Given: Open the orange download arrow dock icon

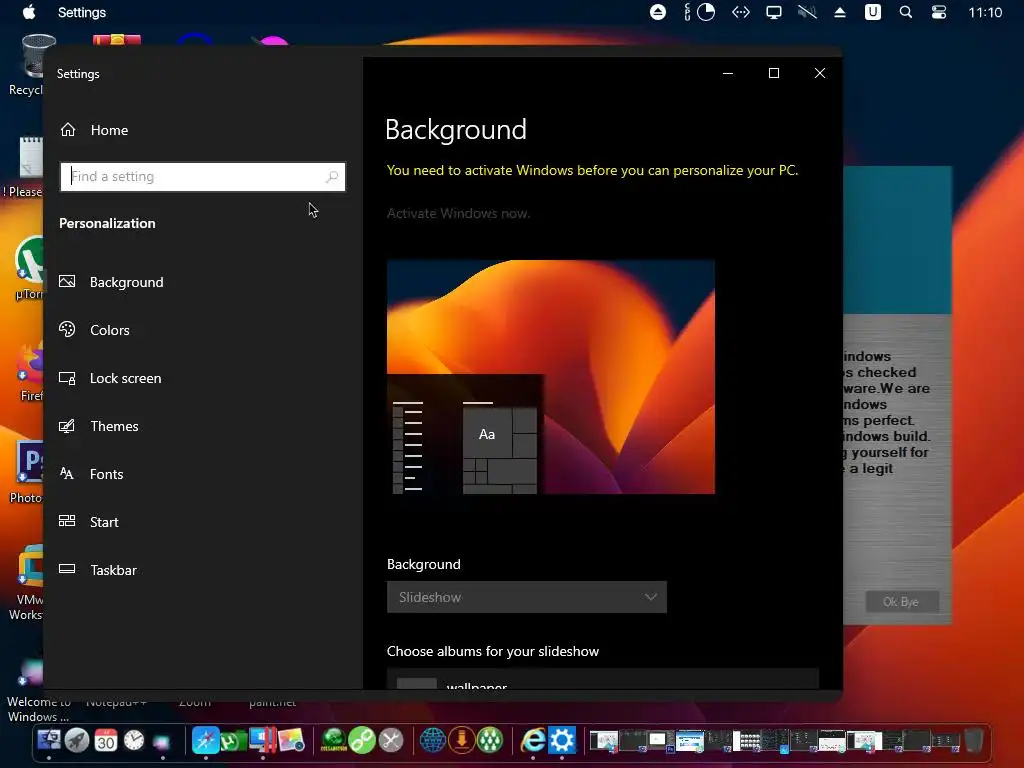Looking at the screenshot, I should click(462, 741).
